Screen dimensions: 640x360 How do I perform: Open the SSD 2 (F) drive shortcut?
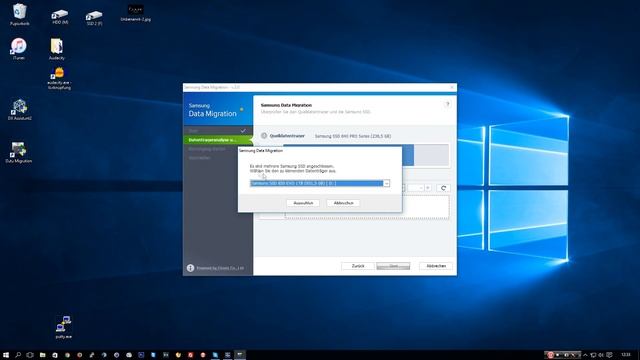point(94,18)
